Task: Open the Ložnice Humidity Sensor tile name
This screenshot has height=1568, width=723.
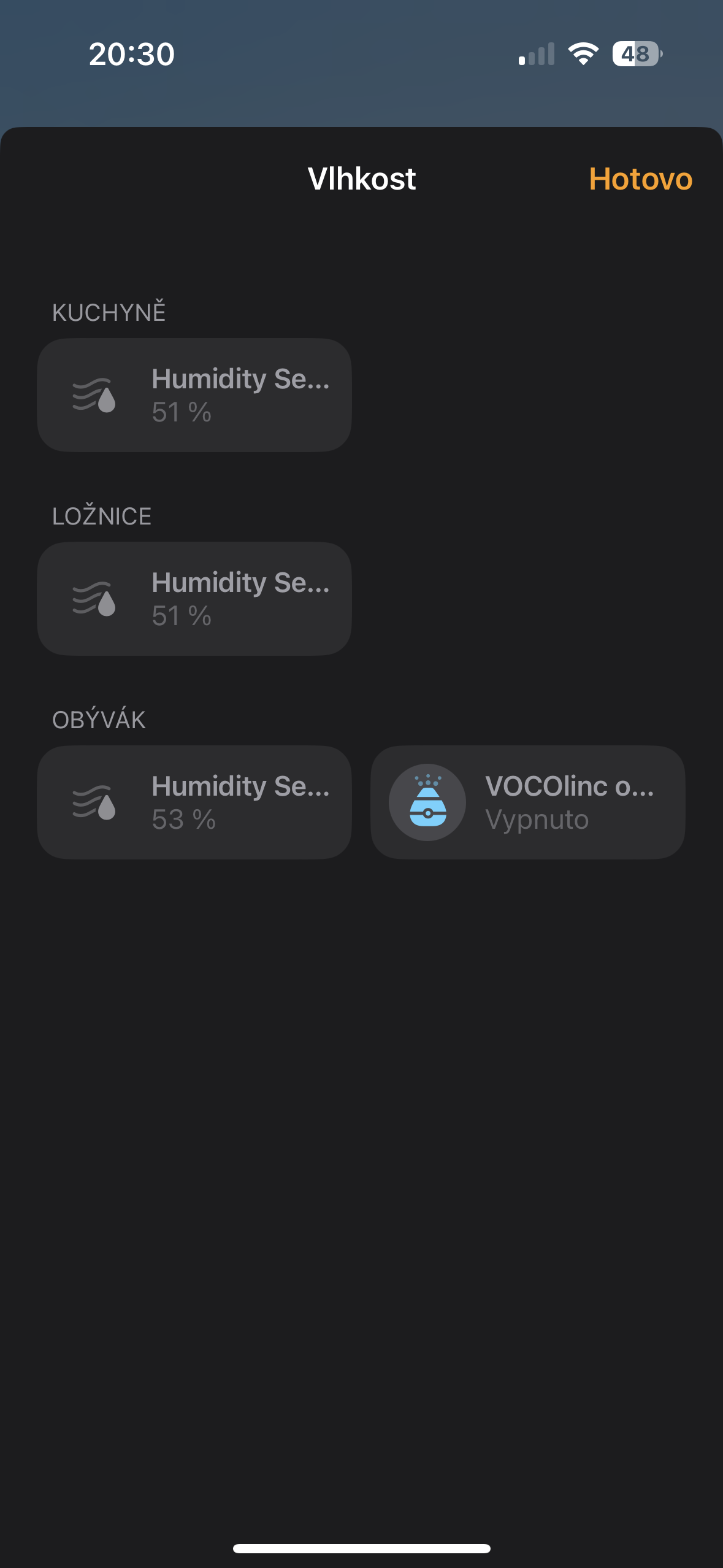Action: click(240, 583)
